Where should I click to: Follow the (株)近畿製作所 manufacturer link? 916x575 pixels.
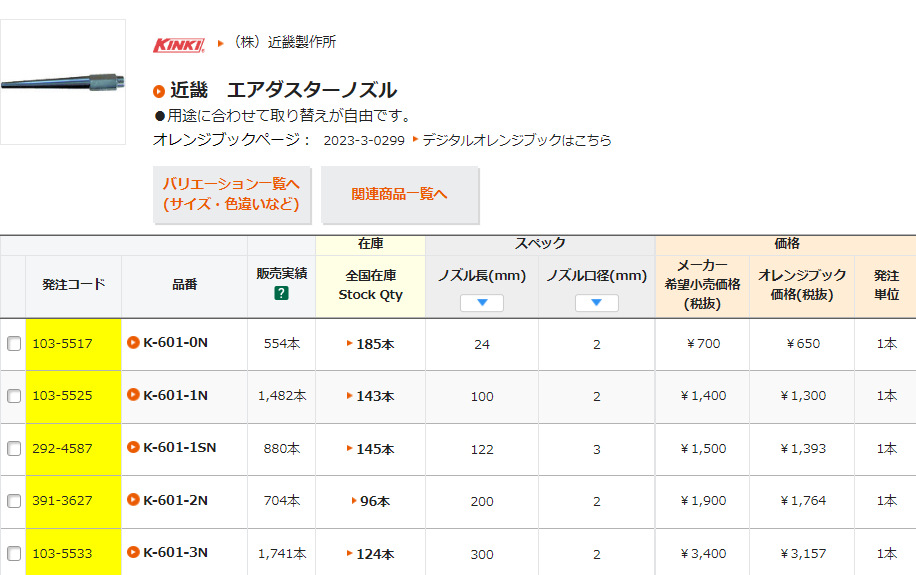pyautogui.click(x=284, y=43)
